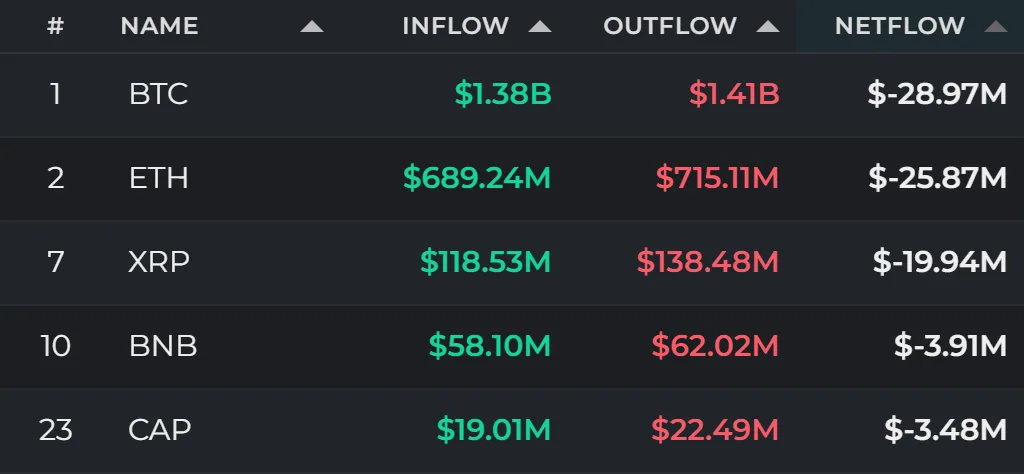Click rank number 2 in ETH row

56,178
